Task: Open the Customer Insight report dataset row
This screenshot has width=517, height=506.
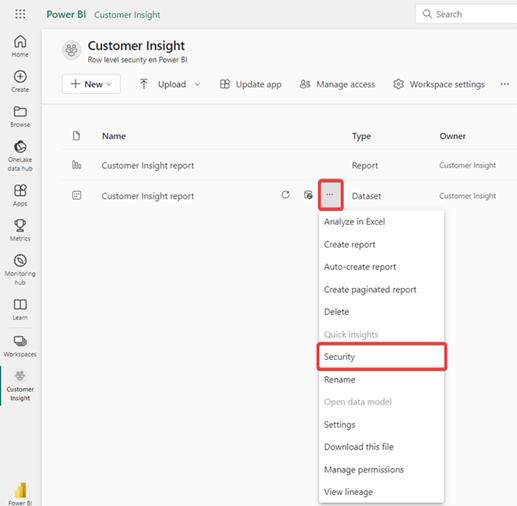Action: (148, 196)
